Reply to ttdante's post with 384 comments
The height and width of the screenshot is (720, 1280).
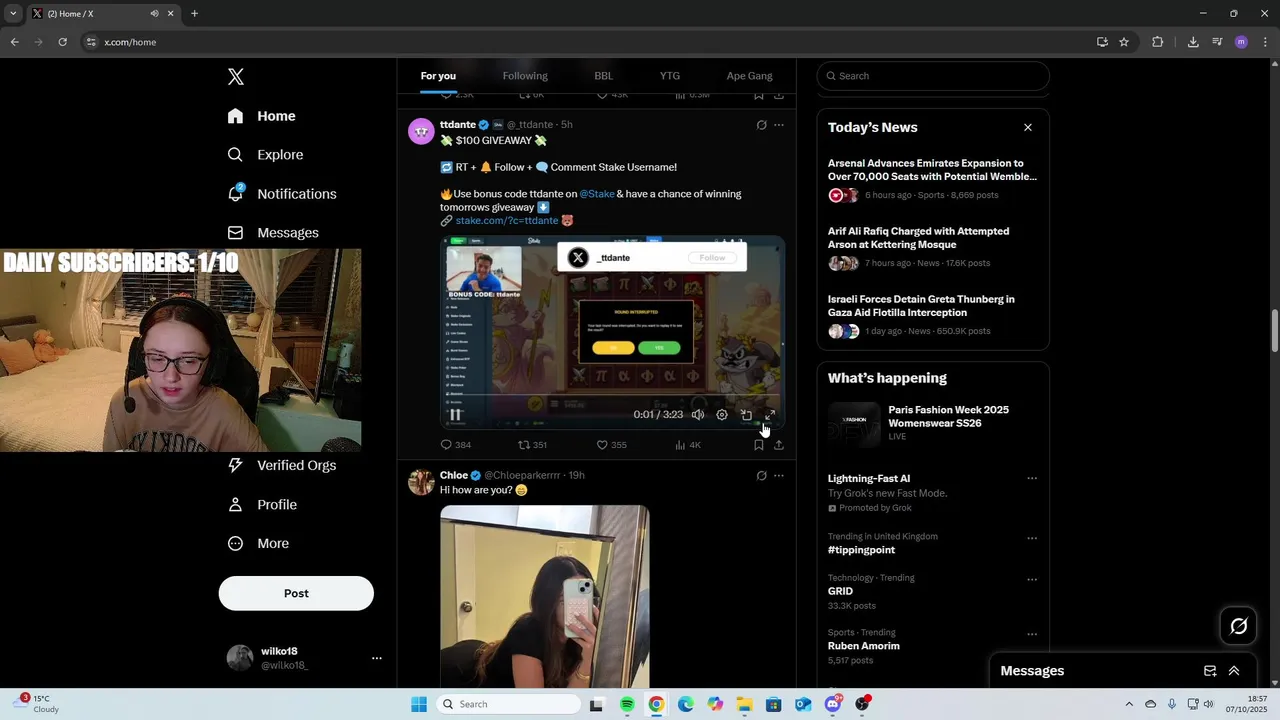(x=456, y=445)
